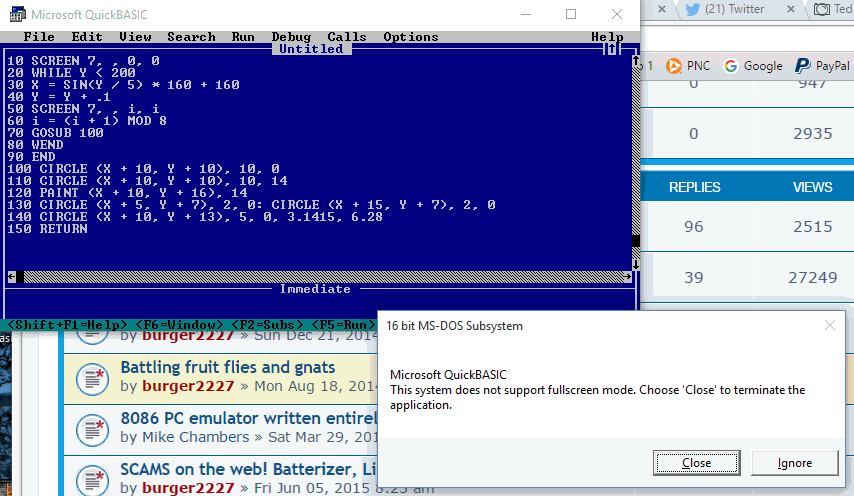Click the Immediate window title
Screen dimensions: 854x496
click(315, 289)
